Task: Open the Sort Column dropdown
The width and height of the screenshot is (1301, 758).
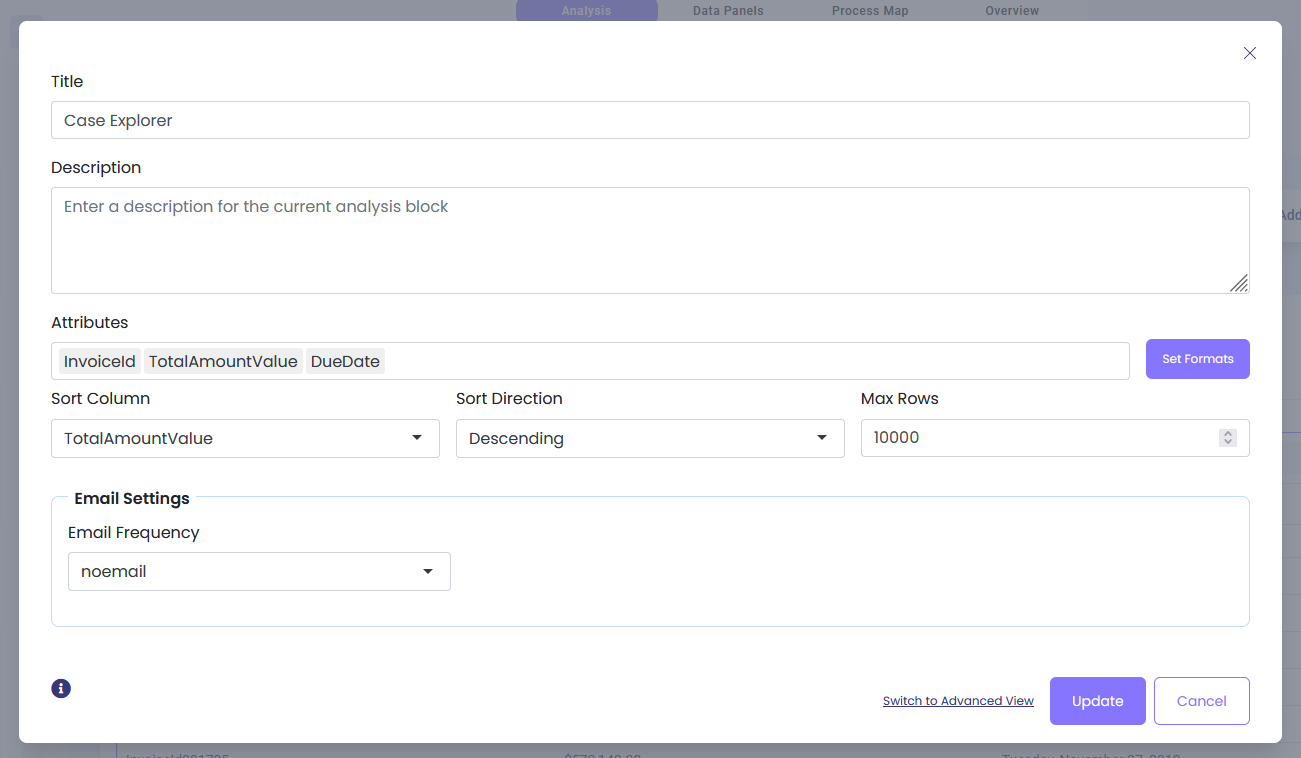Action: pyautogui.click(x=245, y=438)
